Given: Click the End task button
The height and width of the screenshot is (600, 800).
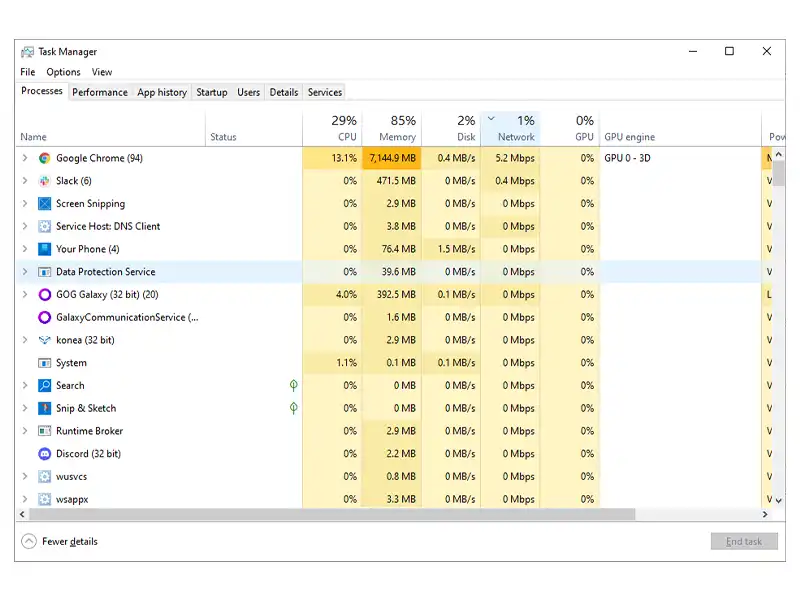Looking at the screenshot, I should 744,541.
